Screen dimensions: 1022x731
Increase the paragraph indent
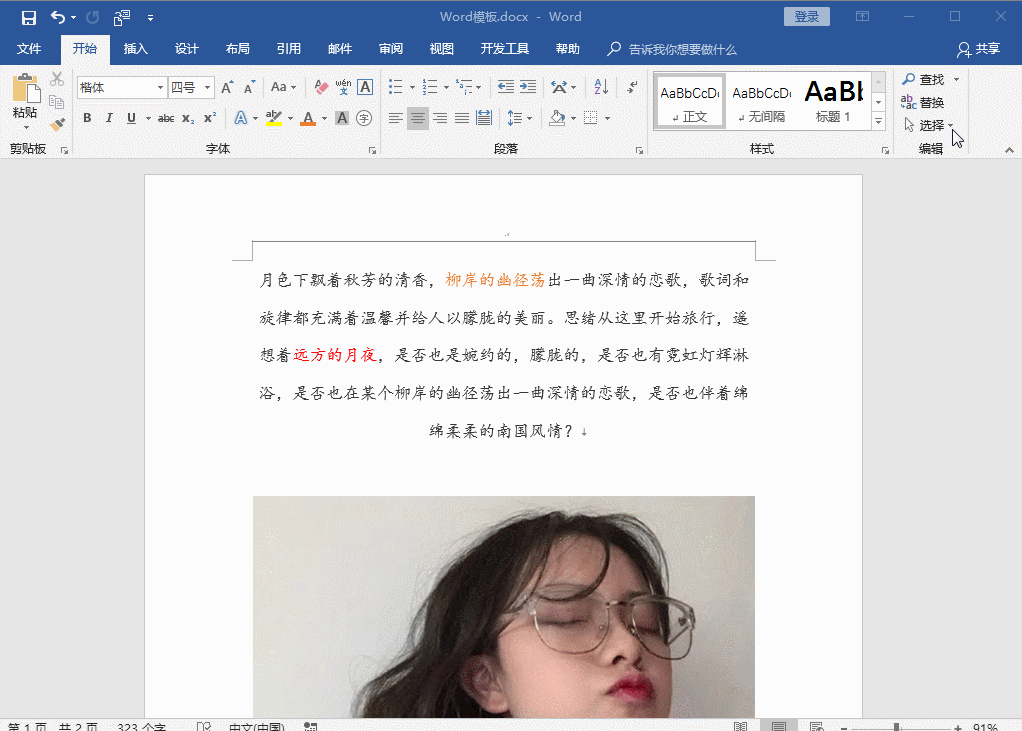528,87
